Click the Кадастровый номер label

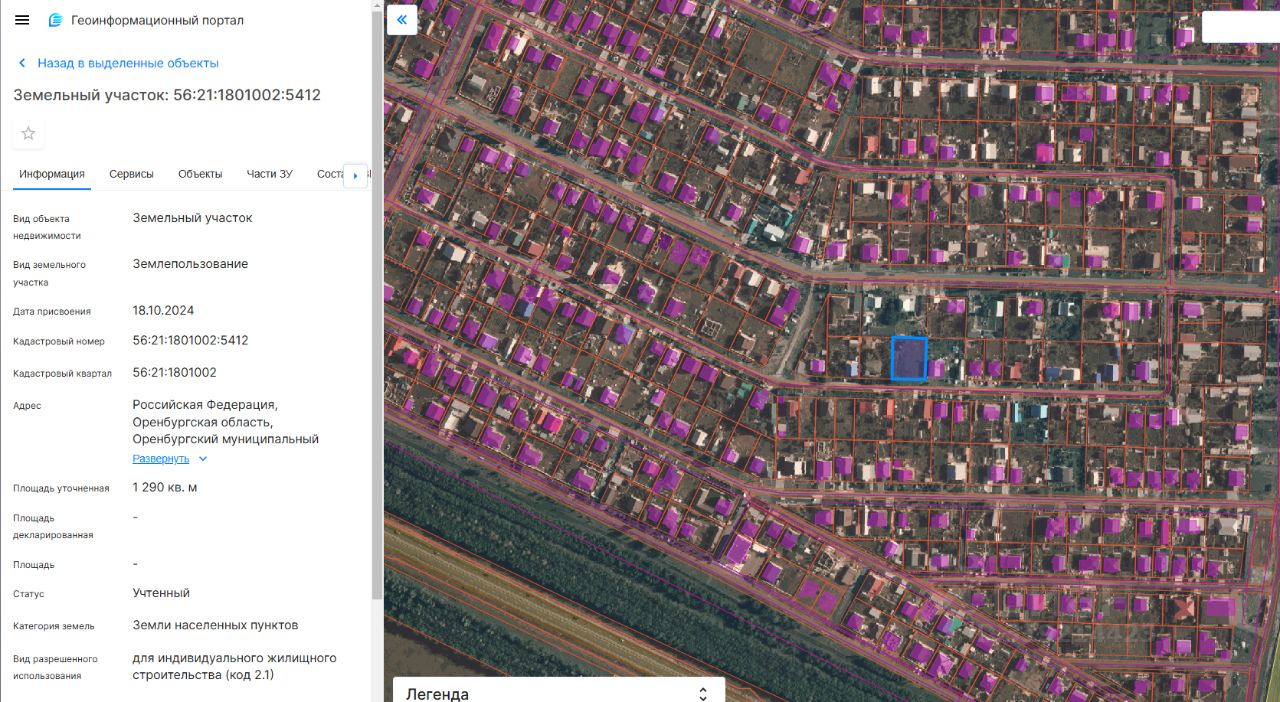pos(59,341)
